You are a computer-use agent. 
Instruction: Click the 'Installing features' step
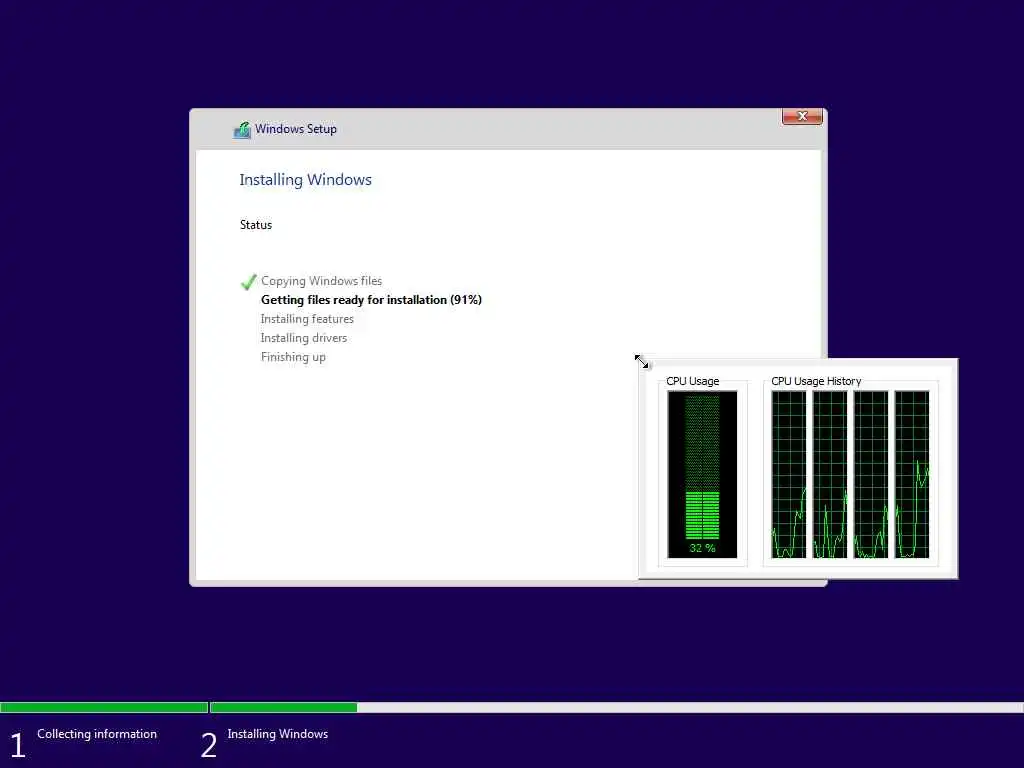click(x=307, y=319)
